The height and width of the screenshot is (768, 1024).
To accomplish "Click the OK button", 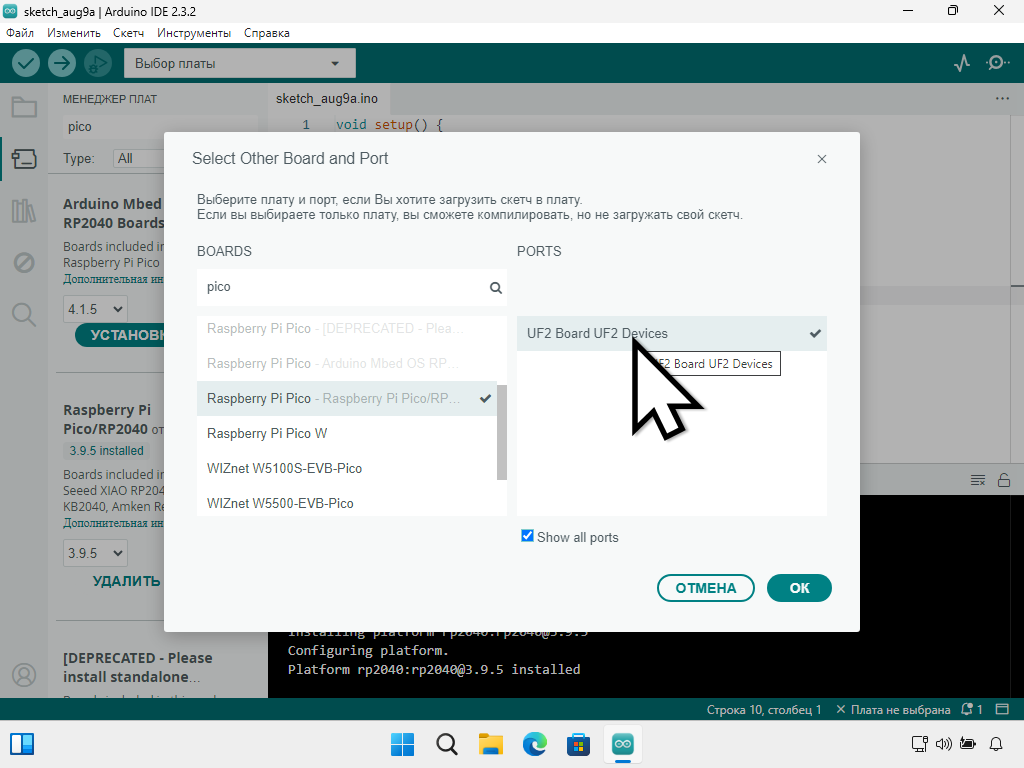I will point(799,588).
